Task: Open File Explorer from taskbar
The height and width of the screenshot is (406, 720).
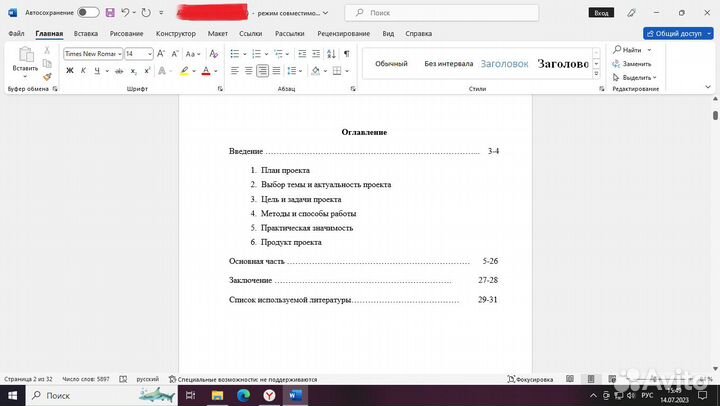Action: tap(217, 395)
